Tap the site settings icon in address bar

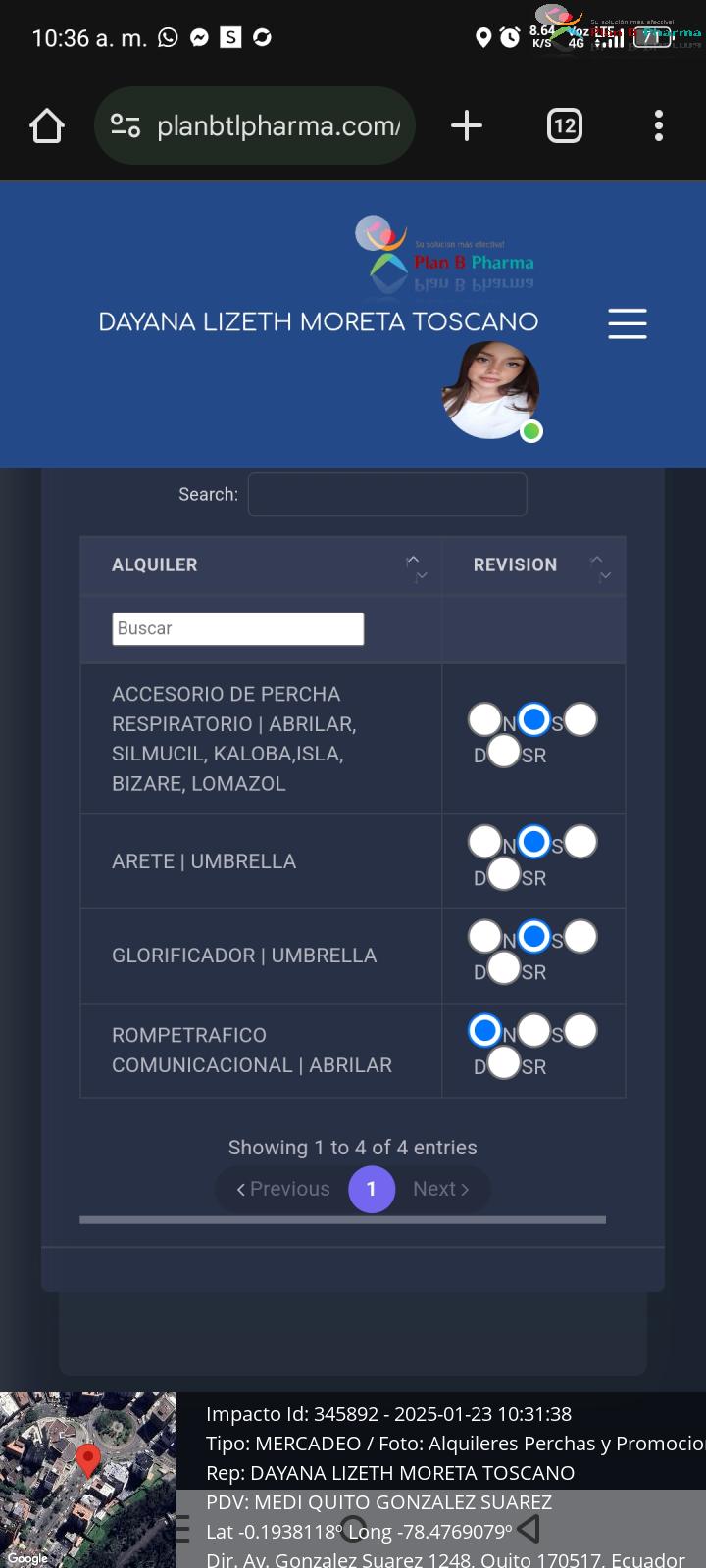click(x=126, y=125)
